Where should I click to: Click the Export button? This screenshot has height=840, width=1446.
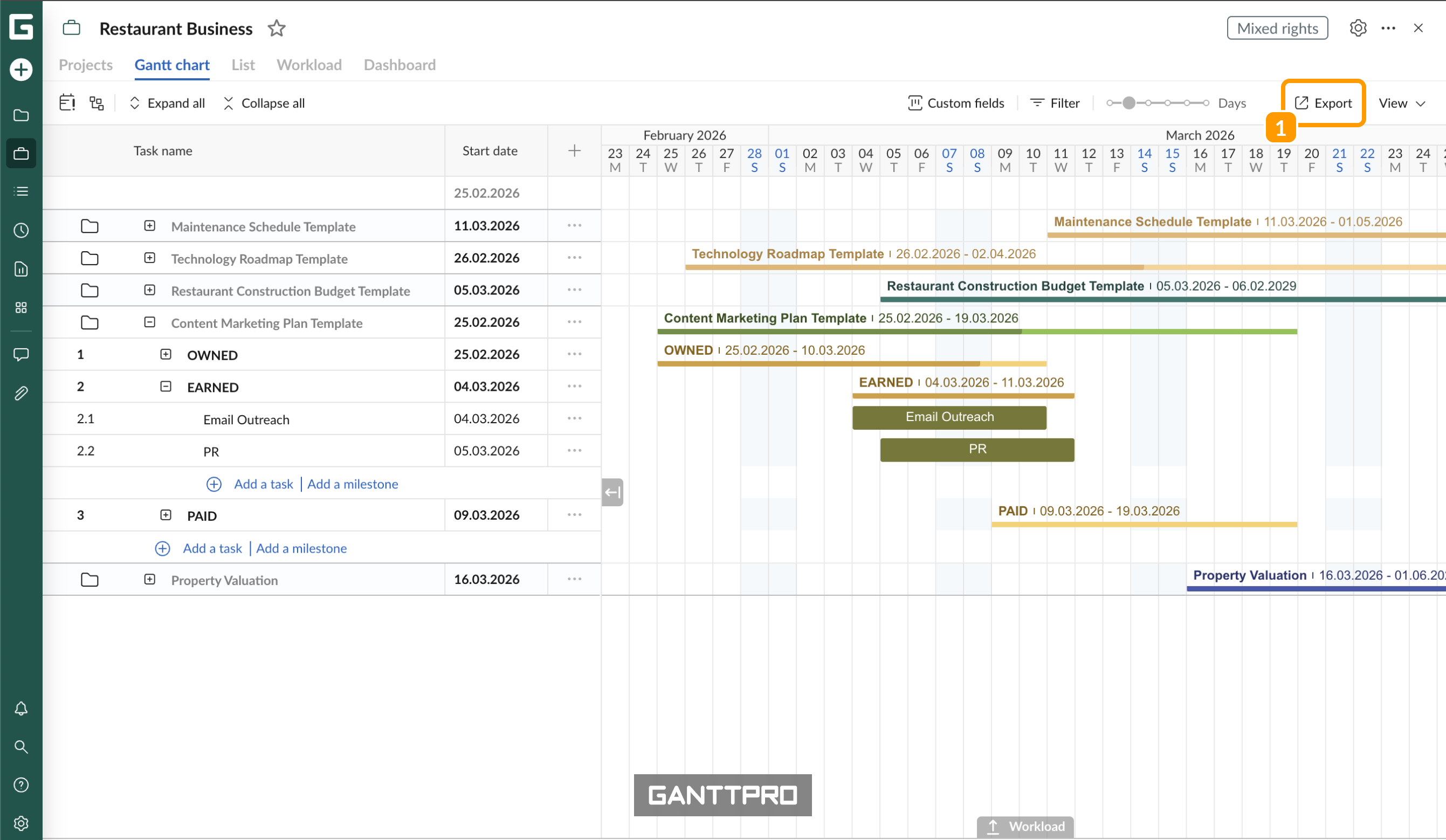point(1323,104)
